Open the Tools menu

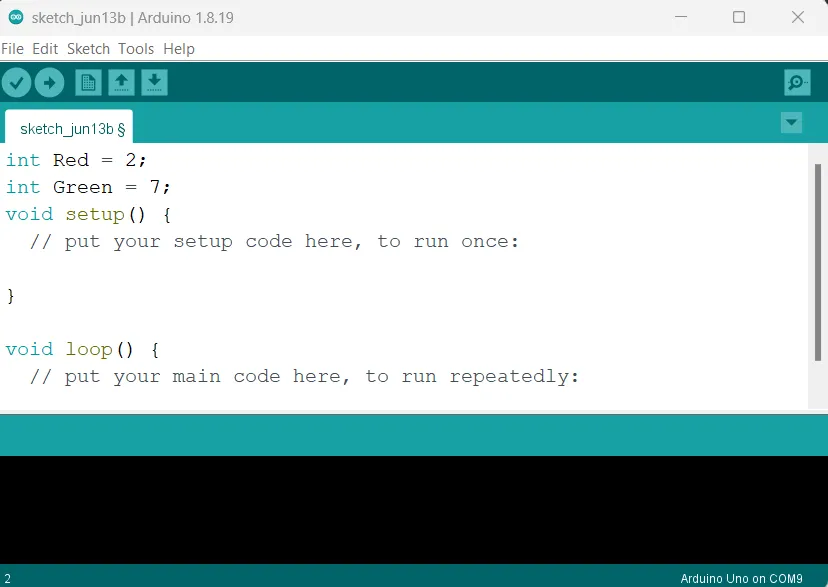(x=136, y=49)
